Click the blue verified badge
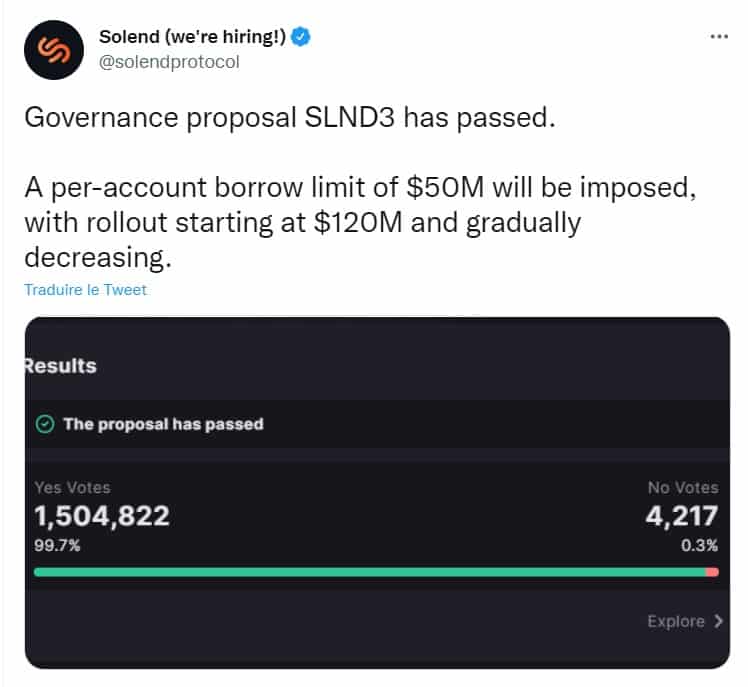Viewport: 748px width, 687px height. coord(301,37)
